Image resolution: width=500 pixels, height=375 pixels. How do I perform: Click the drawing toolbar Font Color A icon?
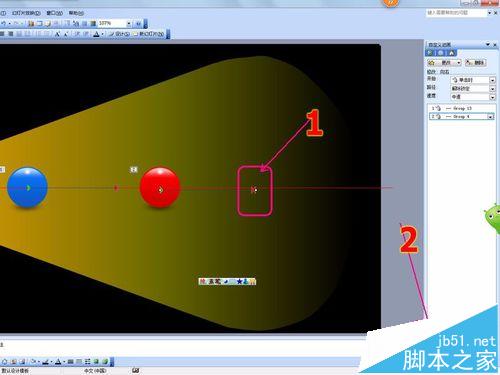pyautogui.click(x=58, y=361)
